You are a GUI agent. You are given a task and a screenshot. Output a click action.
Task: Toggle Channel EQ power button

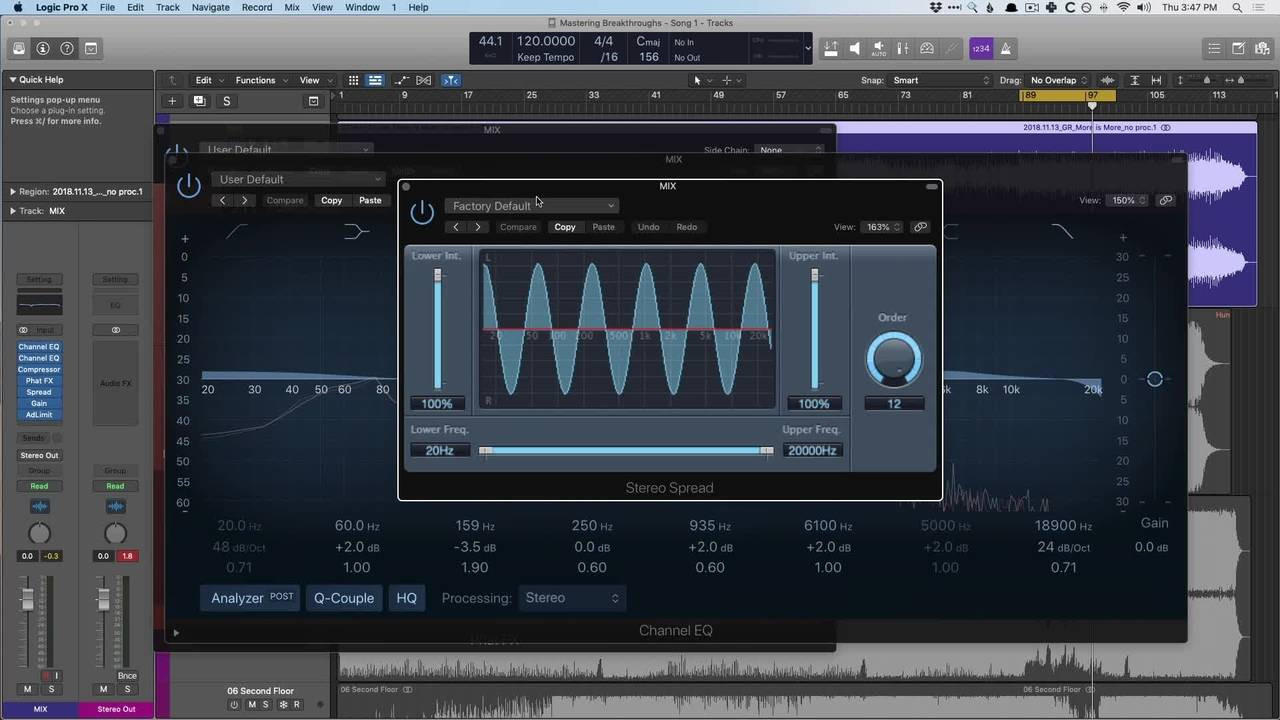188,185
